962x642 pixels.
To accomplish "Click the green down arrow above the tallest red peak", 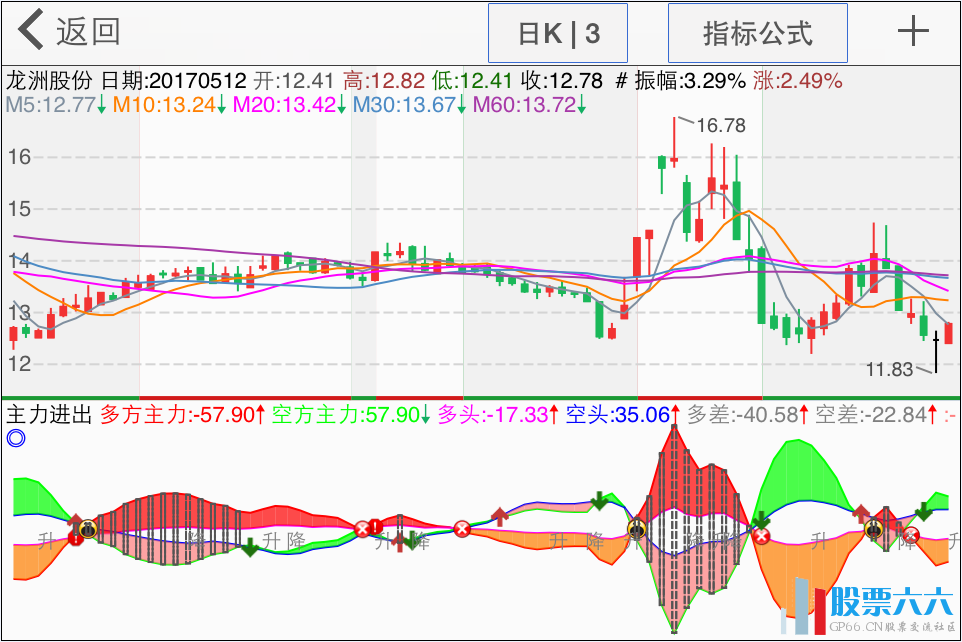I will [x=599, y=500].
